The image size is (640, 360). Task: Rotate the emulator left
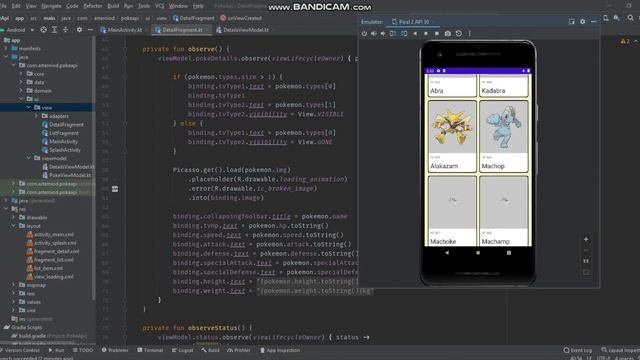point(393,33)
